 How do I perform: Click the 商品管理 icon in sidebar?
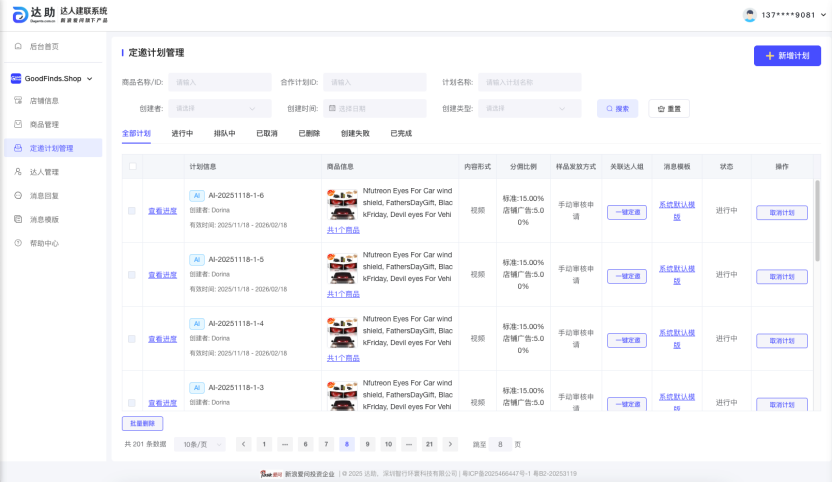[18, 124]
